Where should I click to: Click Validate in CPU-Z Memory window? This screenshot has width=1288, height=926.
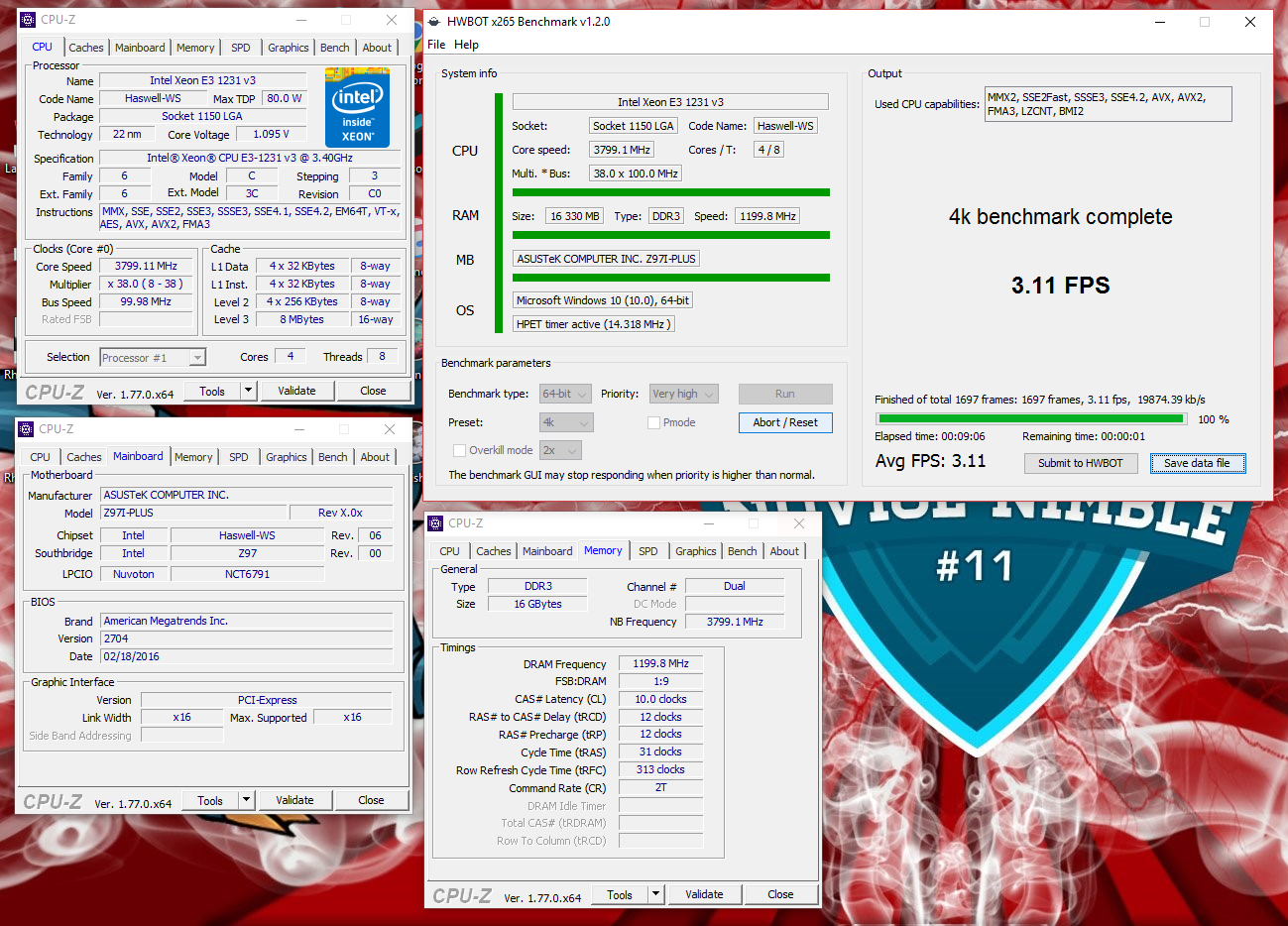click(x=704, y=894)
